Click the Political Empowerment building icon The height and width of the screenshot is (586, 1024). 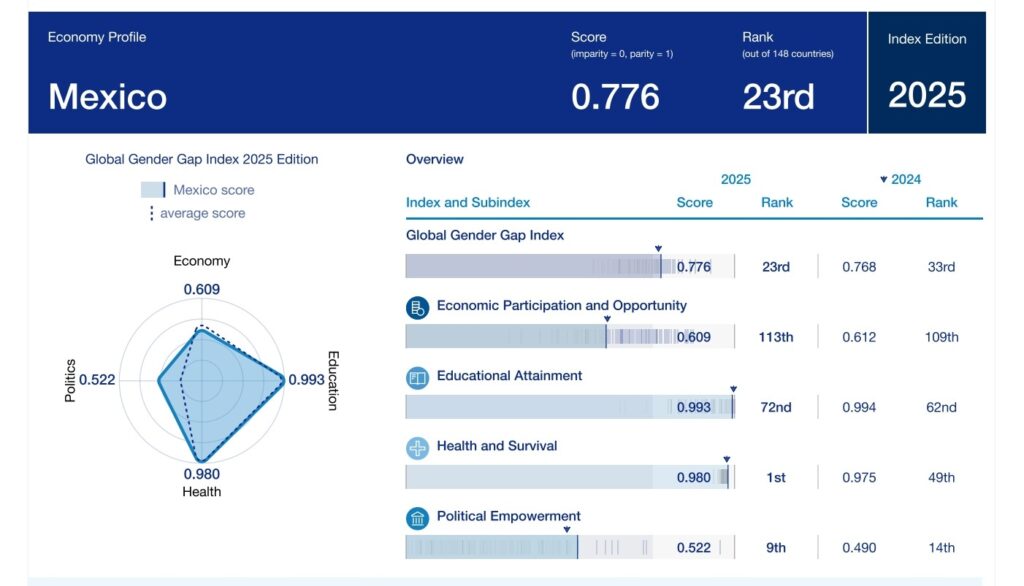(x=417, y=518)
